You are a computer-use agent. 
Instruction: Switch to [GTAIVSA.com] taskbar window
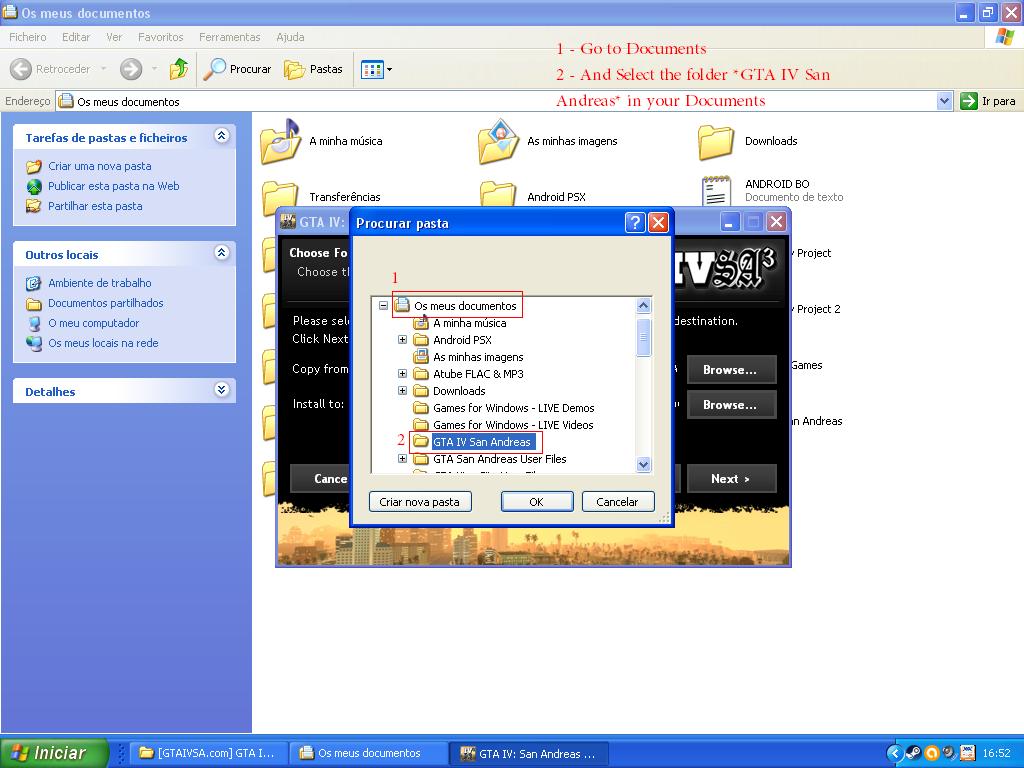point(206,753)
